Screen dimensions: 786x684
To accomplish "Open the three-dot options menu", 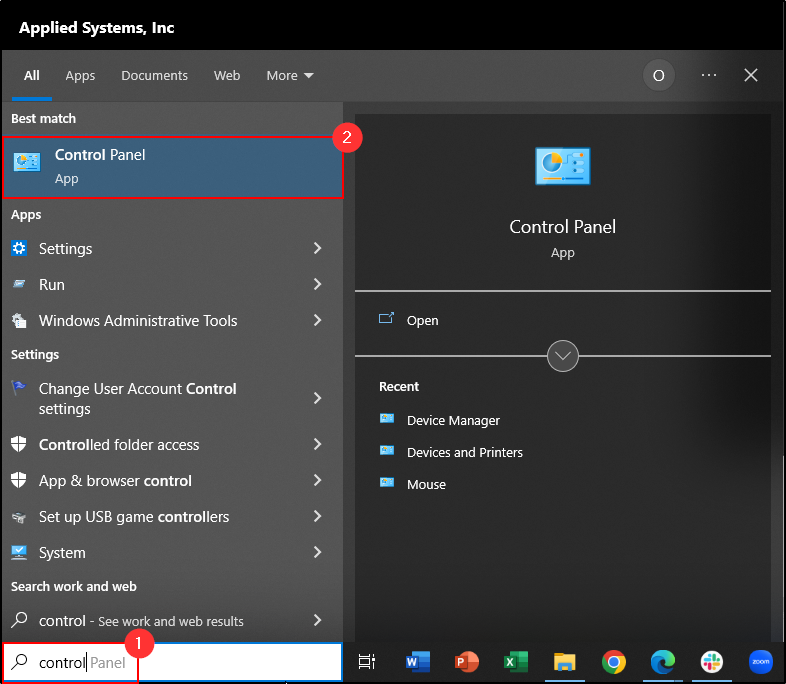I will (x=709, y=75).
